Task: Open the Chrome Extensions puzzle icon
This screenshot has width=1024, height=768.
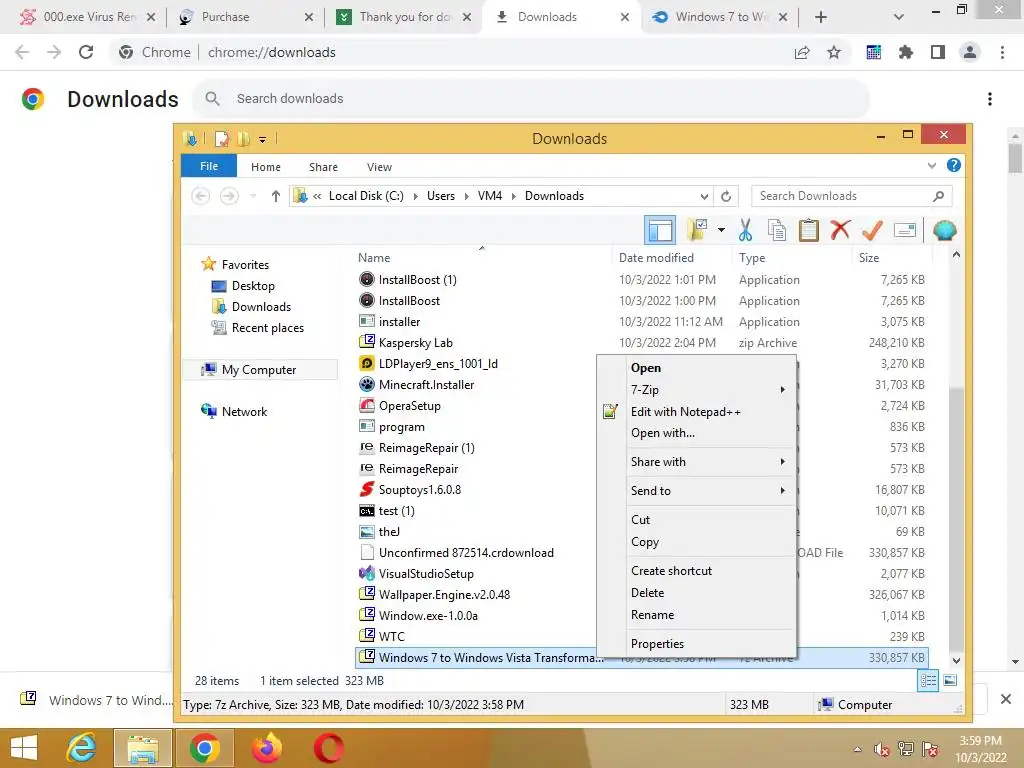Action: point(905,52)
